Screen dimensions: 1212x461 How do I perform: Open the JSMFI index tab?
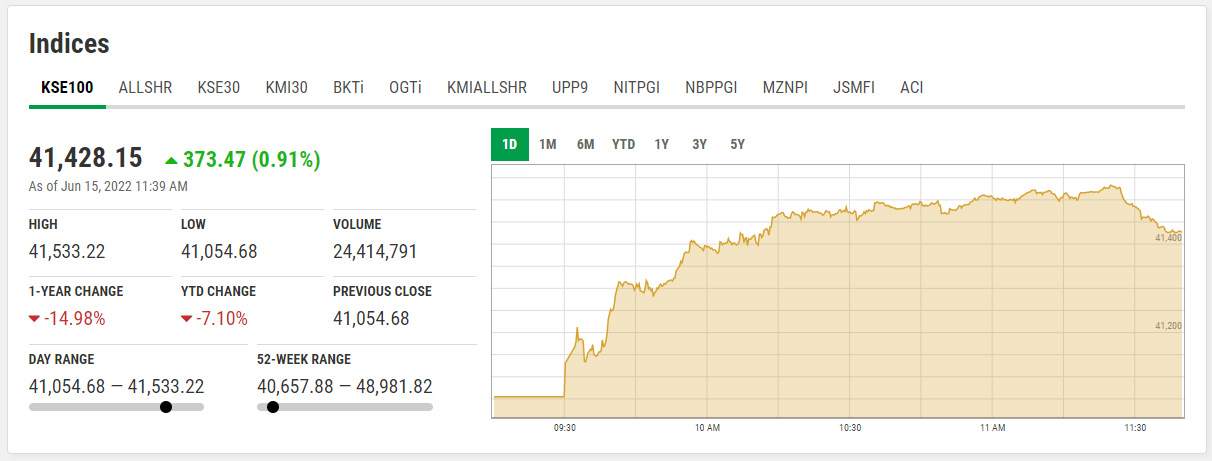pos(853,87)
